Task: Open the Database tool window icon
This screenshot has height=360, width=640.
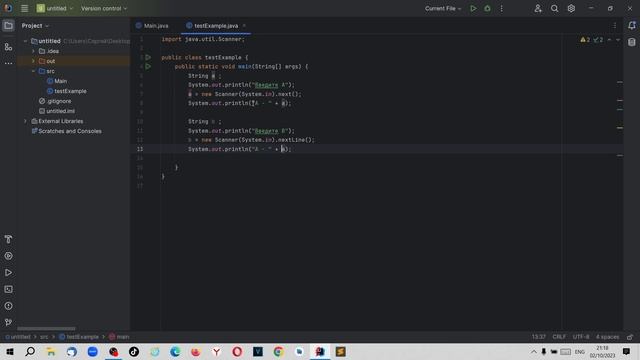Action: (x=632, y=42)
